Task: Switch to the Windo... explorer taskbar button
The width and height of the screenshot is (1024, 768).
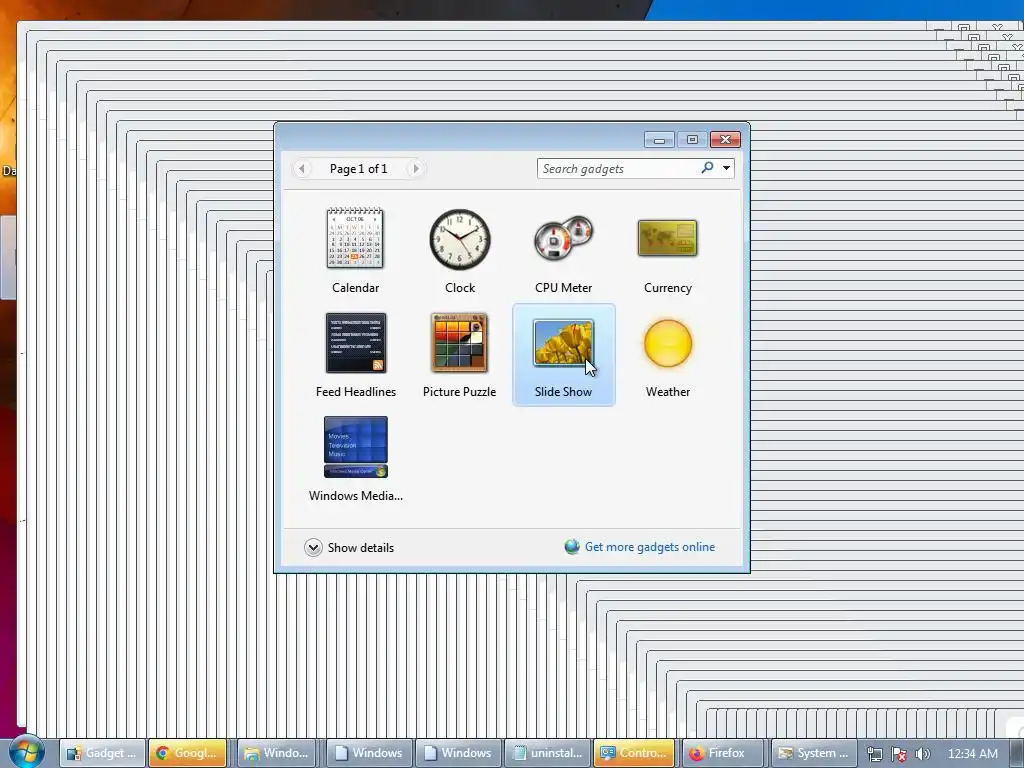Action: (277, 753)
